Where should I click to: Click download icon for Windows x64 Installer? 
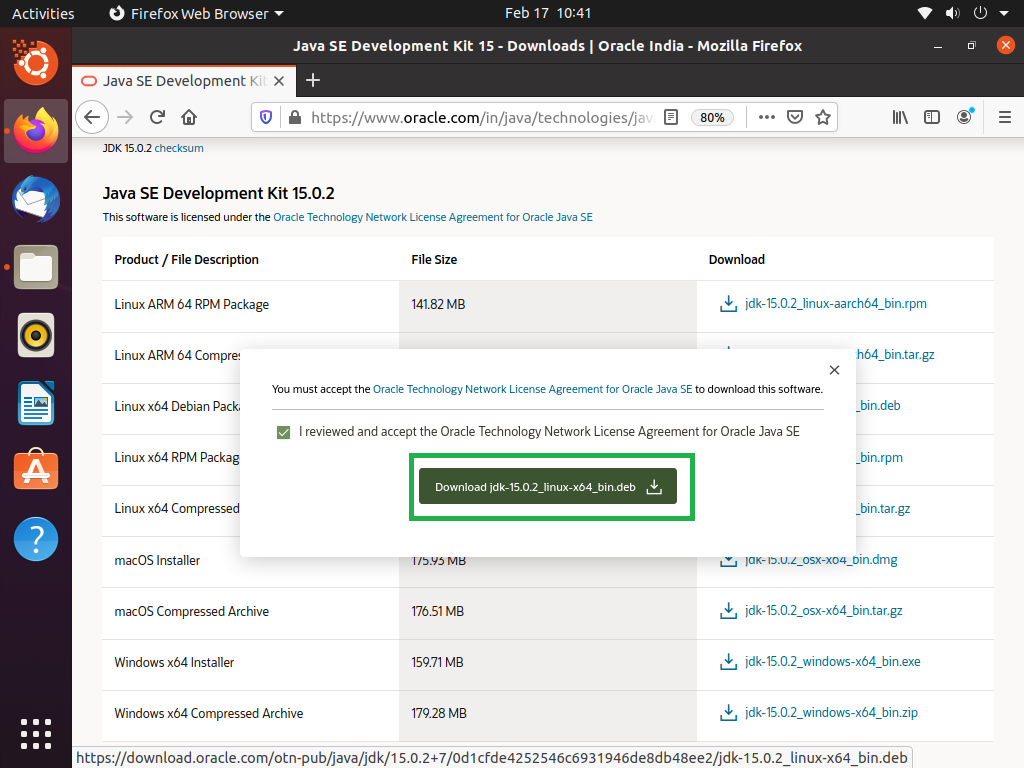click(728, 662)
